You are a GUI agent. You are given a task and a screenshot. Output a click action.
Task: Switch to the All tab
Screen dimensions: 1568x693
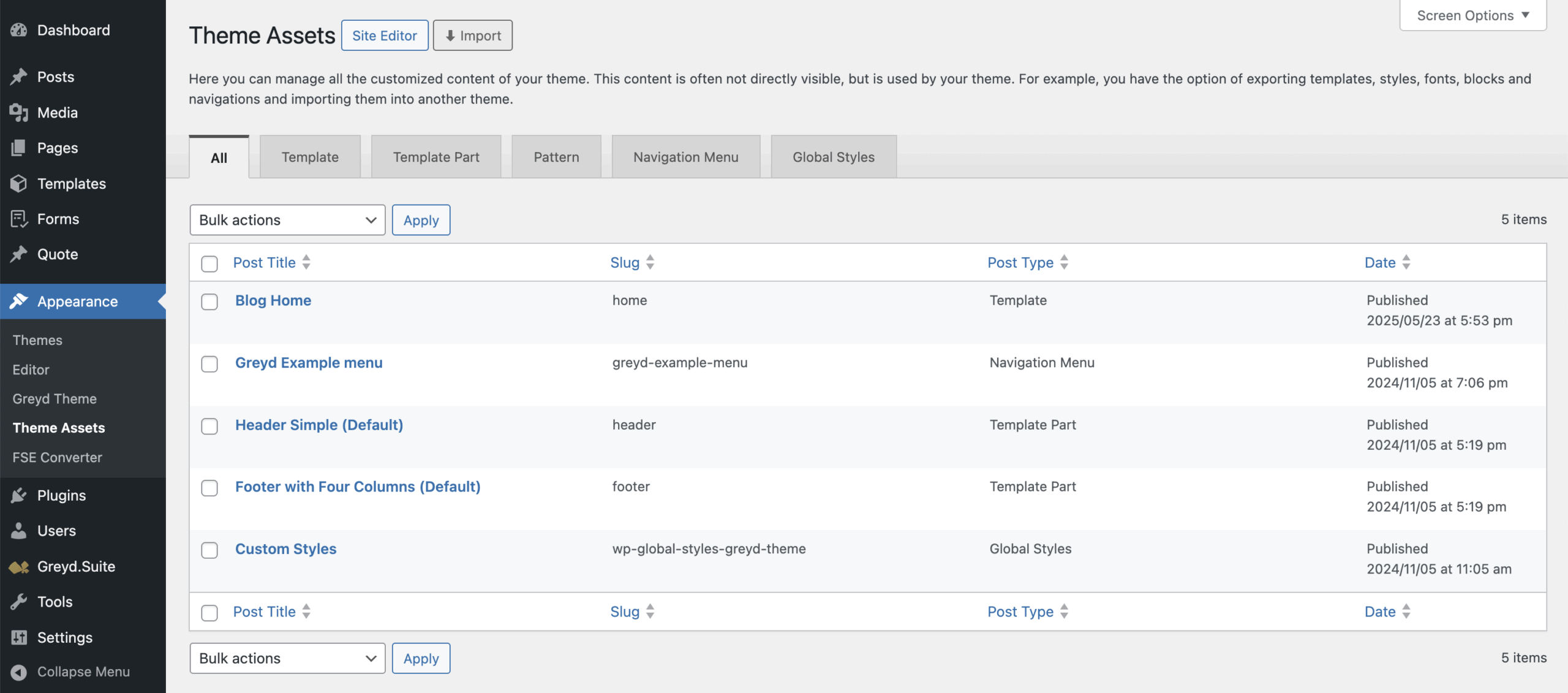point(219,157)
